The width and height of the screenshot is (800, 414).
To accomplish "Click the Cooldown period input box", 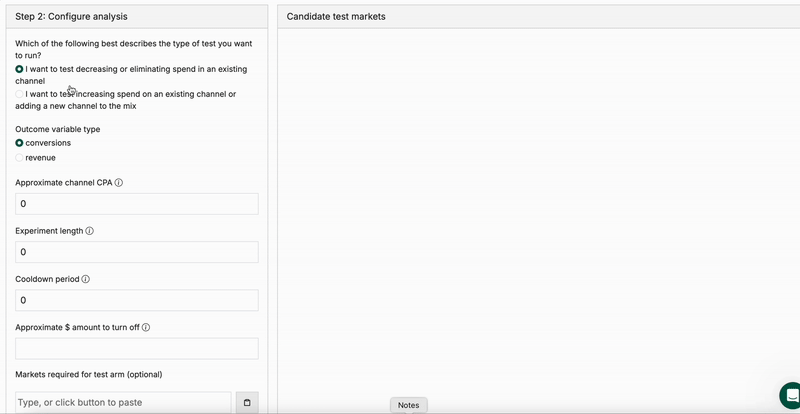I will point(137,300).
